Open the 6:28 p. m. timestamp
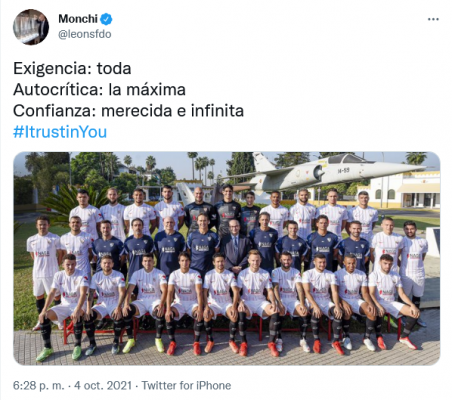Image resolution: width=452 pixels, height=400 pixels. point(38,385)
